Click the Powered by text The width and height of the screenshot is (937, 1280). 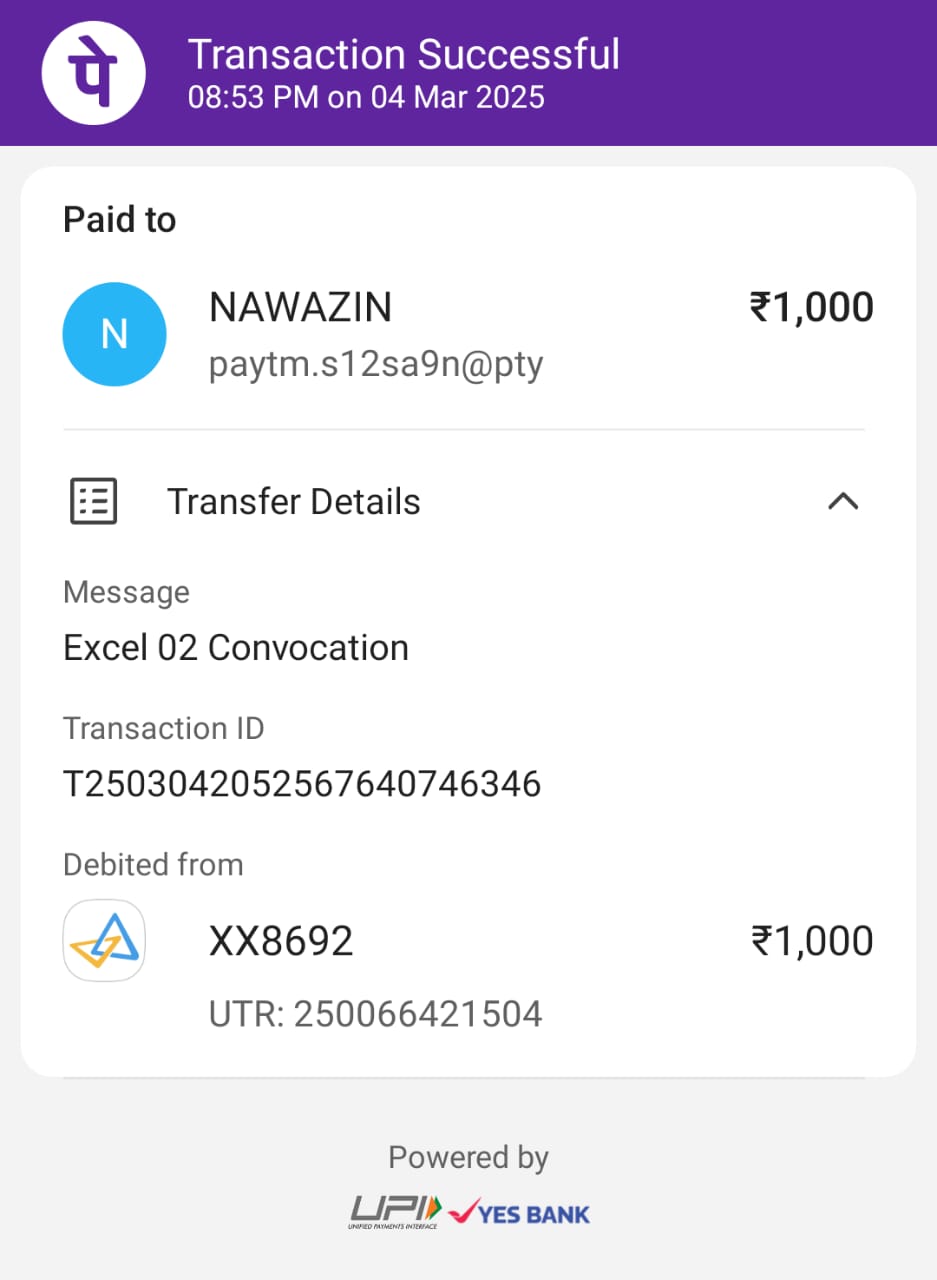(468, 1158)
